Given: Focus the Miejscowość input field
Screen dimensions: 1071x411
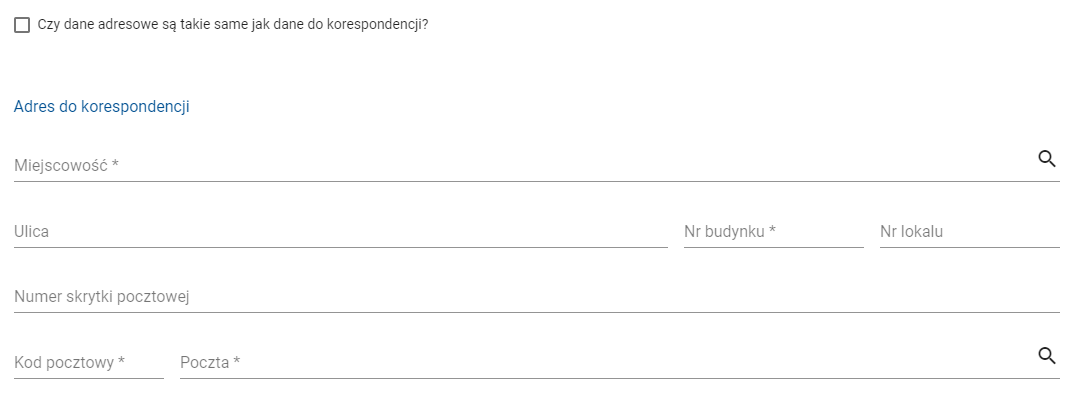Looking at the screenshot, I should 500,165.
